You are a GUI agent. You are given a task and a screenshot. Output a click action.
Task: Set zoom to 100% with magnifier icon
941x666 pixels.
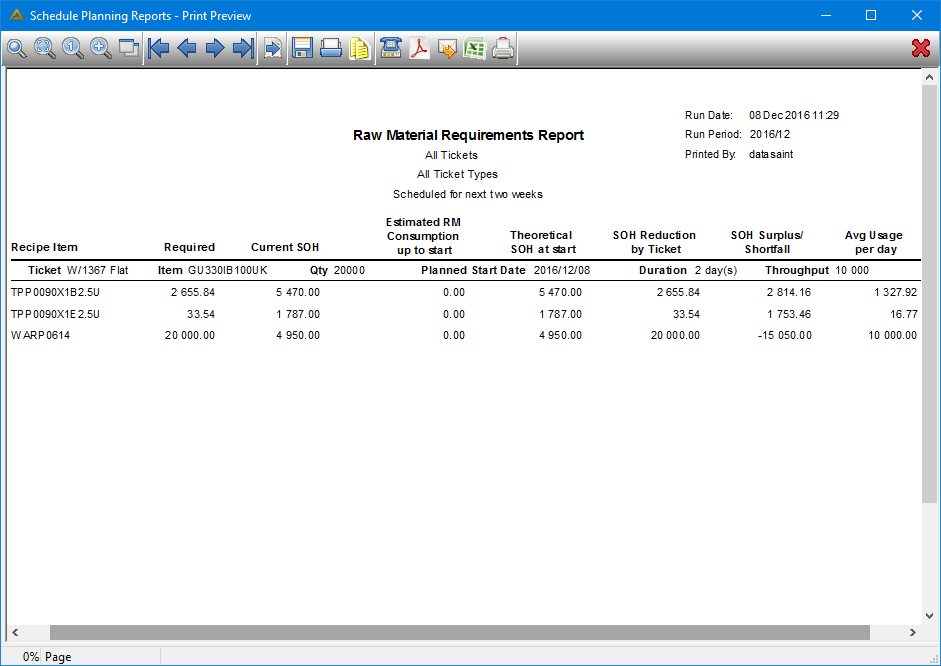73,48
